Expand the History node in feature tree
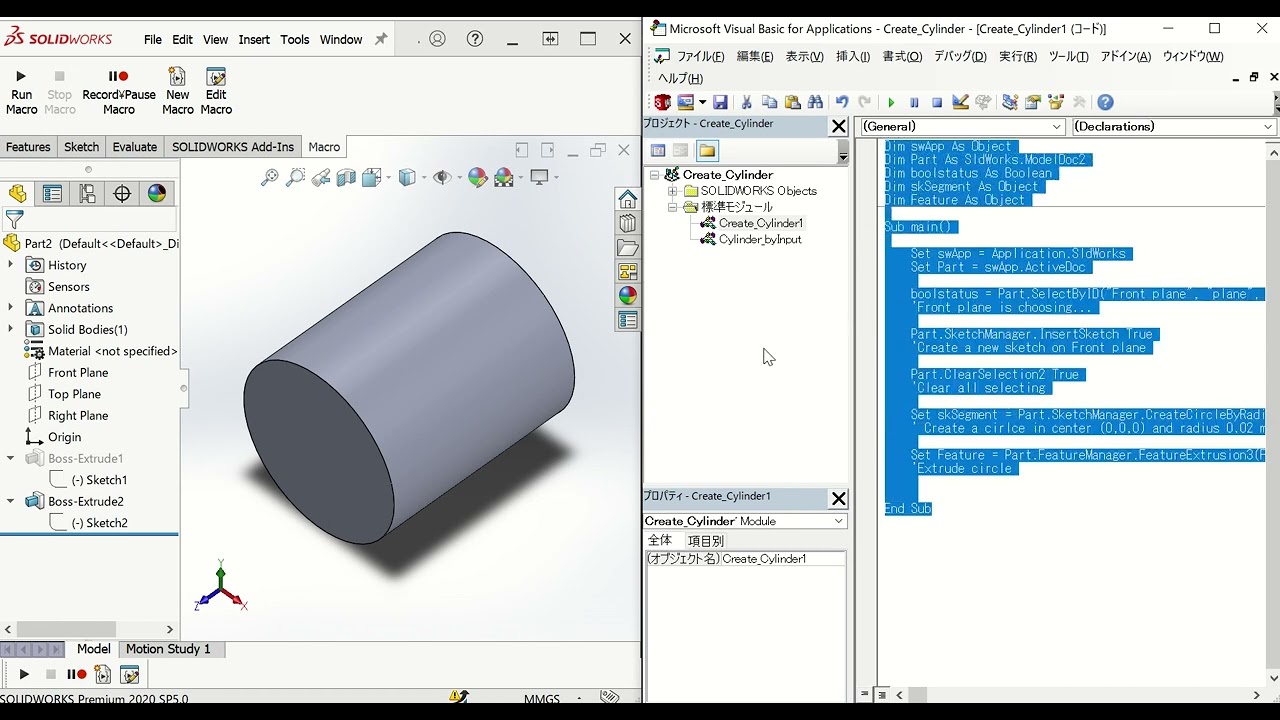Image resolution: width=1280 pixels, height=720 pixels. coord(10,265)
